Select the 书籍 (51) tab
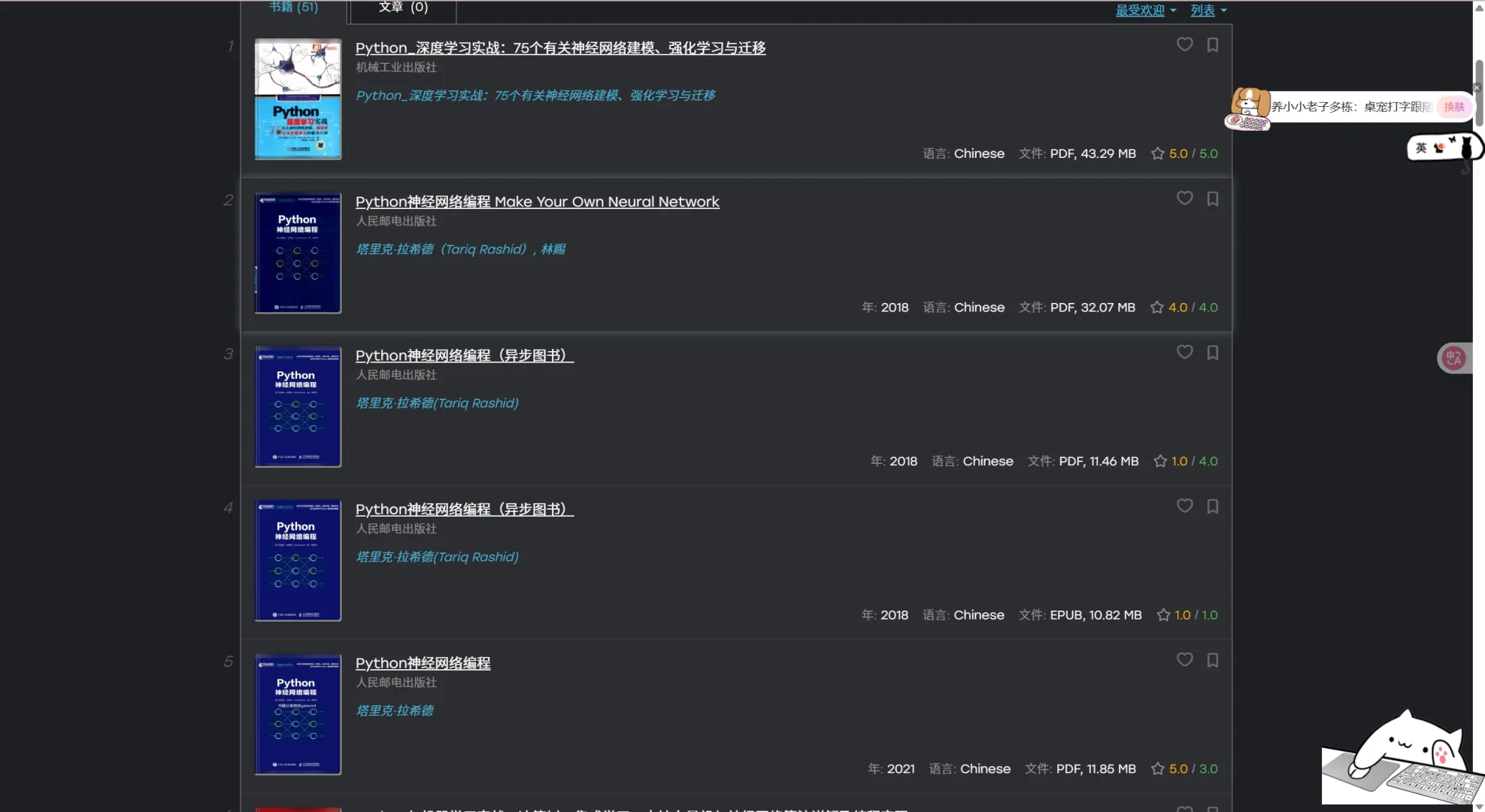The height and width of the screenshot is (812, 1485). point(293,8)
